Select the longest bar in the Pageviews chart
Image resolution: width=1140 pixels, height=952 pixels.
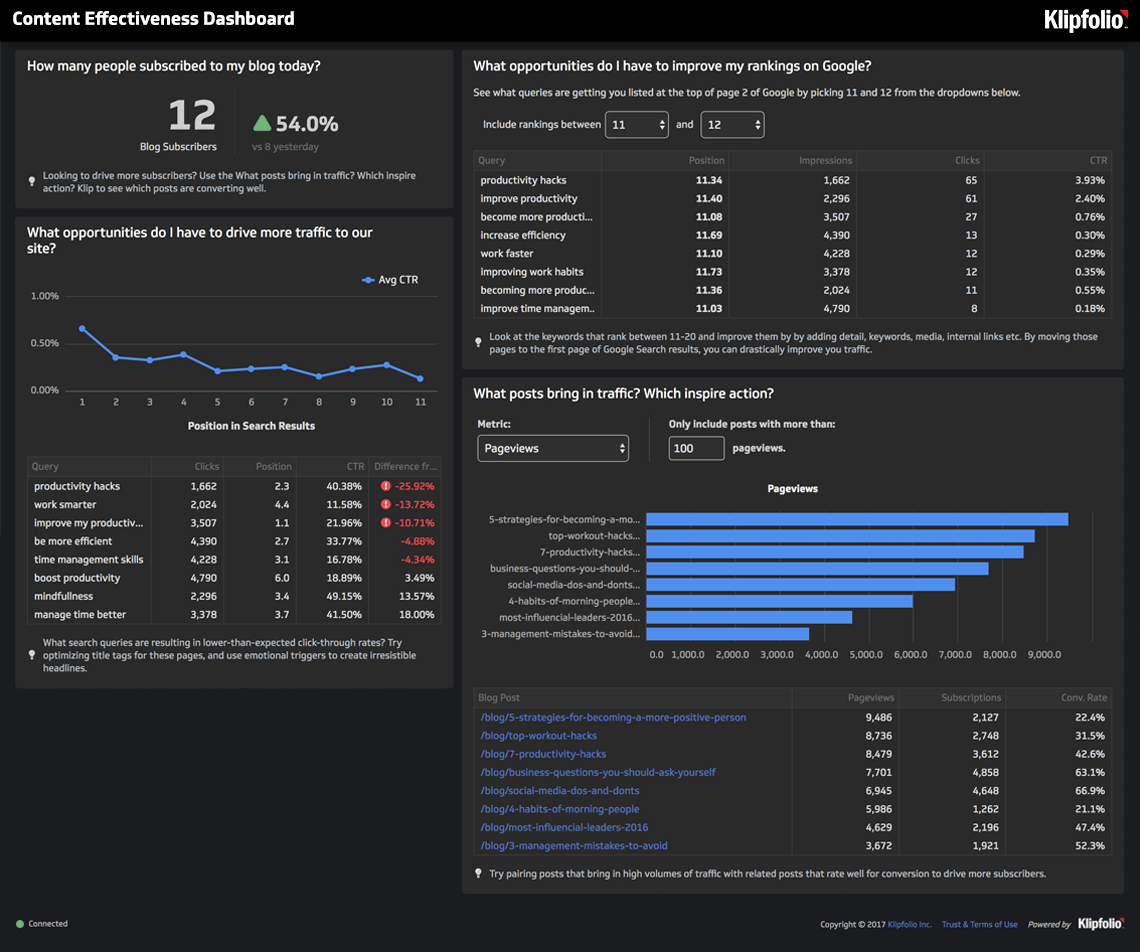(855, 519)
